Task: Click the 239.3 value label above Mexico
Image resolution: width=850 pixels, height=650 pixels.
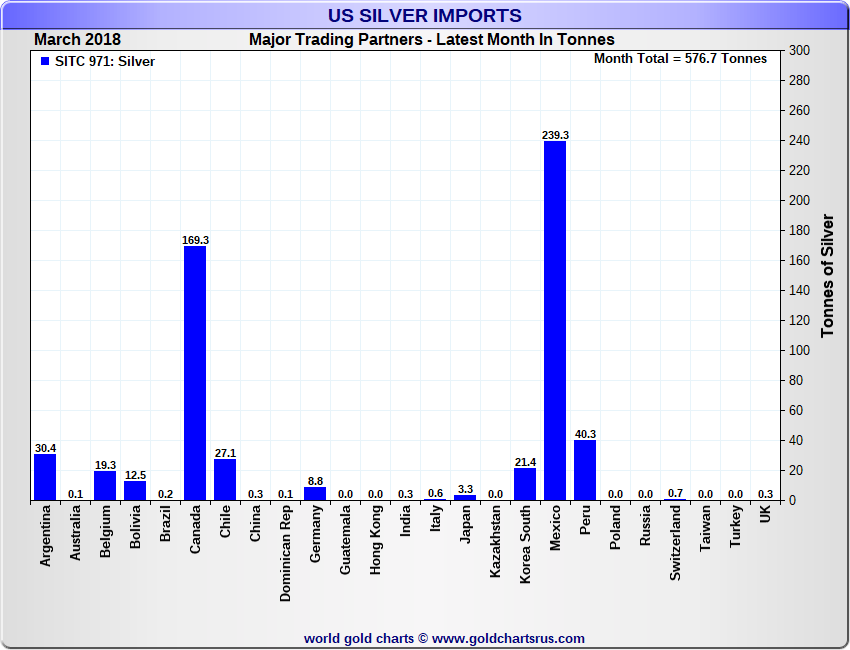Action: coord(555,135)
